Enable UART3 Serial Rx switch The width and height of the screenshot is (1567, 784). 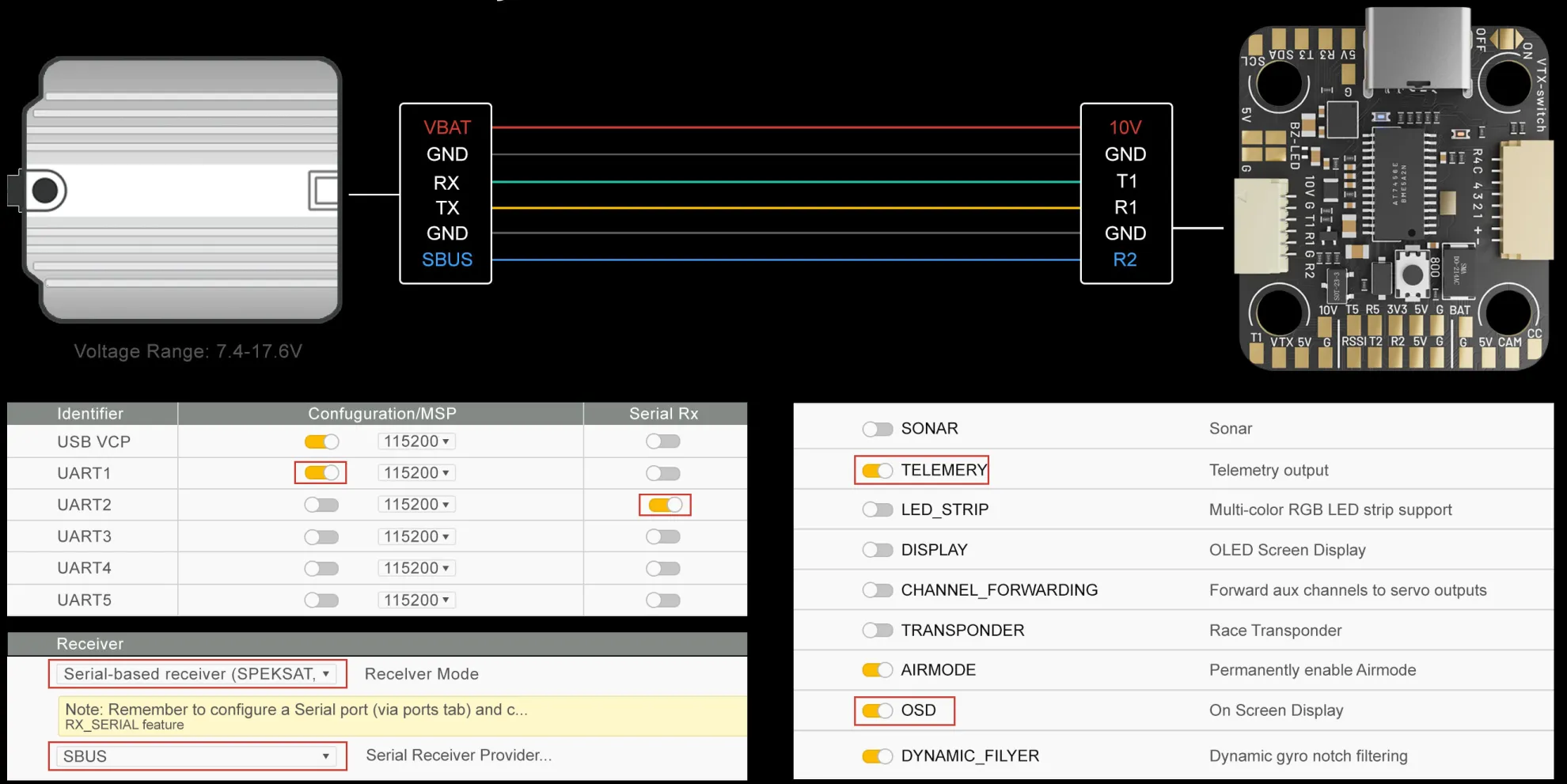coord(663,537)
